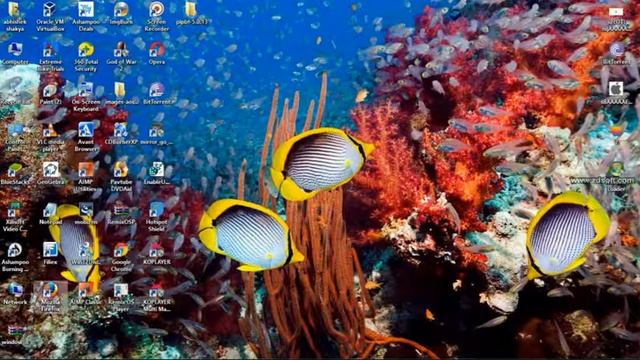This screenshot has height=360, width=640.
Task: Select the window... icon at bottom left
Action: pos(15,331)
